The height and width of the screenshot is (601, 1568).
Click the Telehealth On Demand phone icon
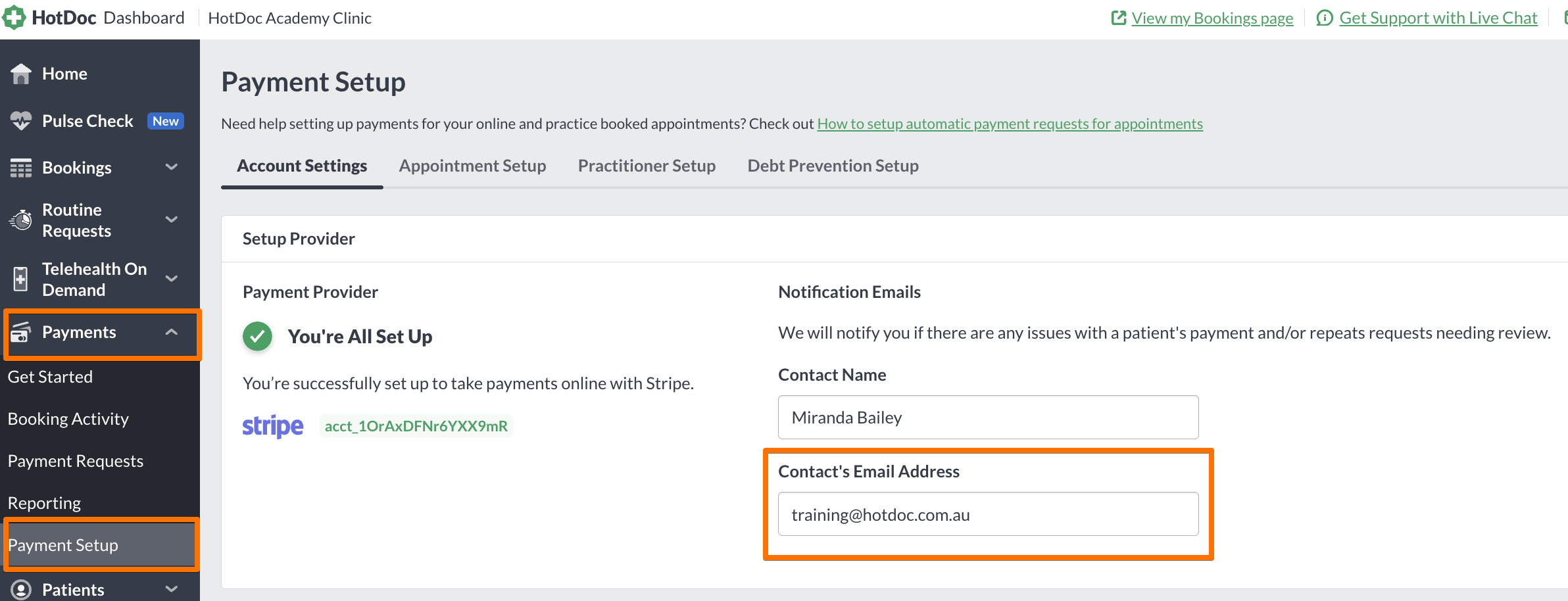click(x=21, y=279)
